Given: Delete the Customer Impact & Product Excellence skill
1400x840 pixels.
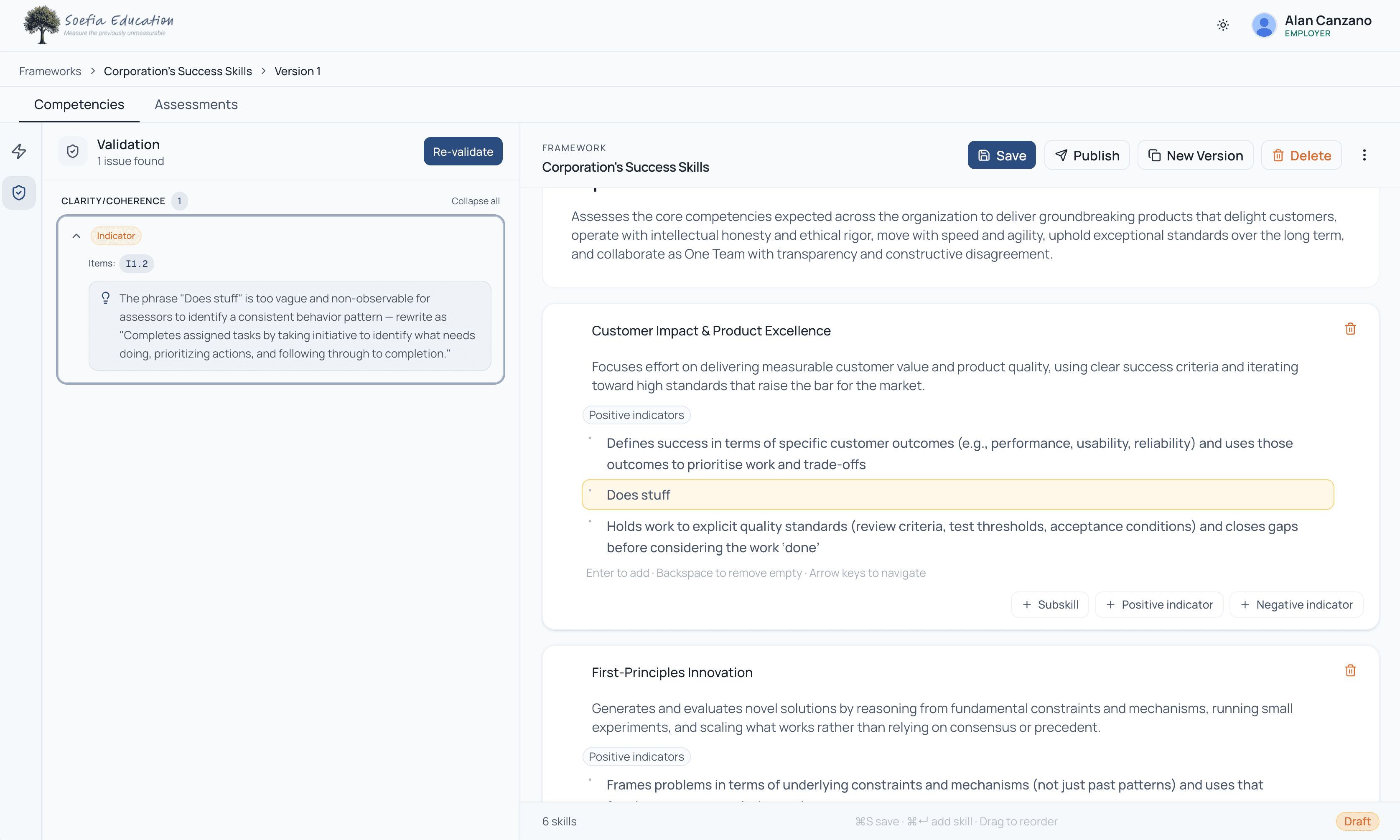Looking at the screenshot, I should click(1350, 329).
